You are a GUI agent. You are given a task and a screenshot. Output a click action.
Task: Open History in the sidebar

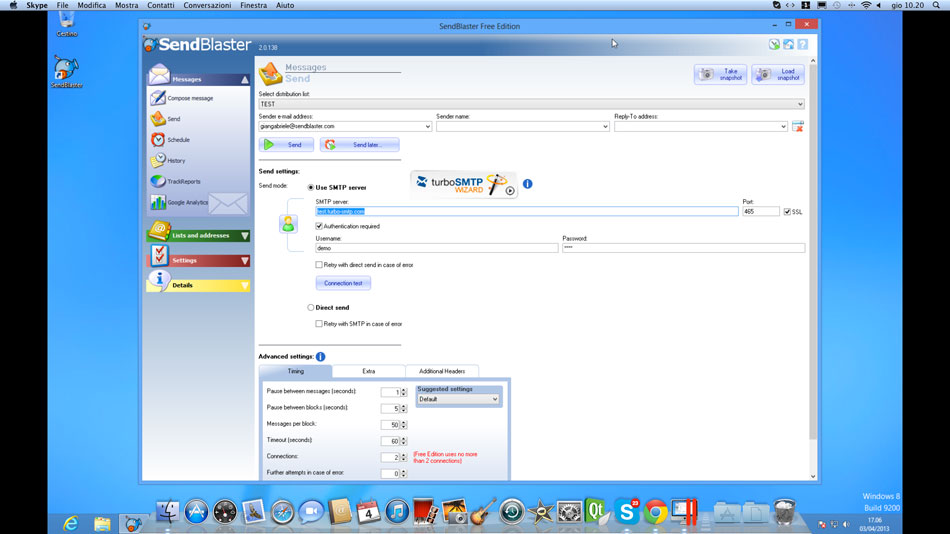click(x=168, y=161)
